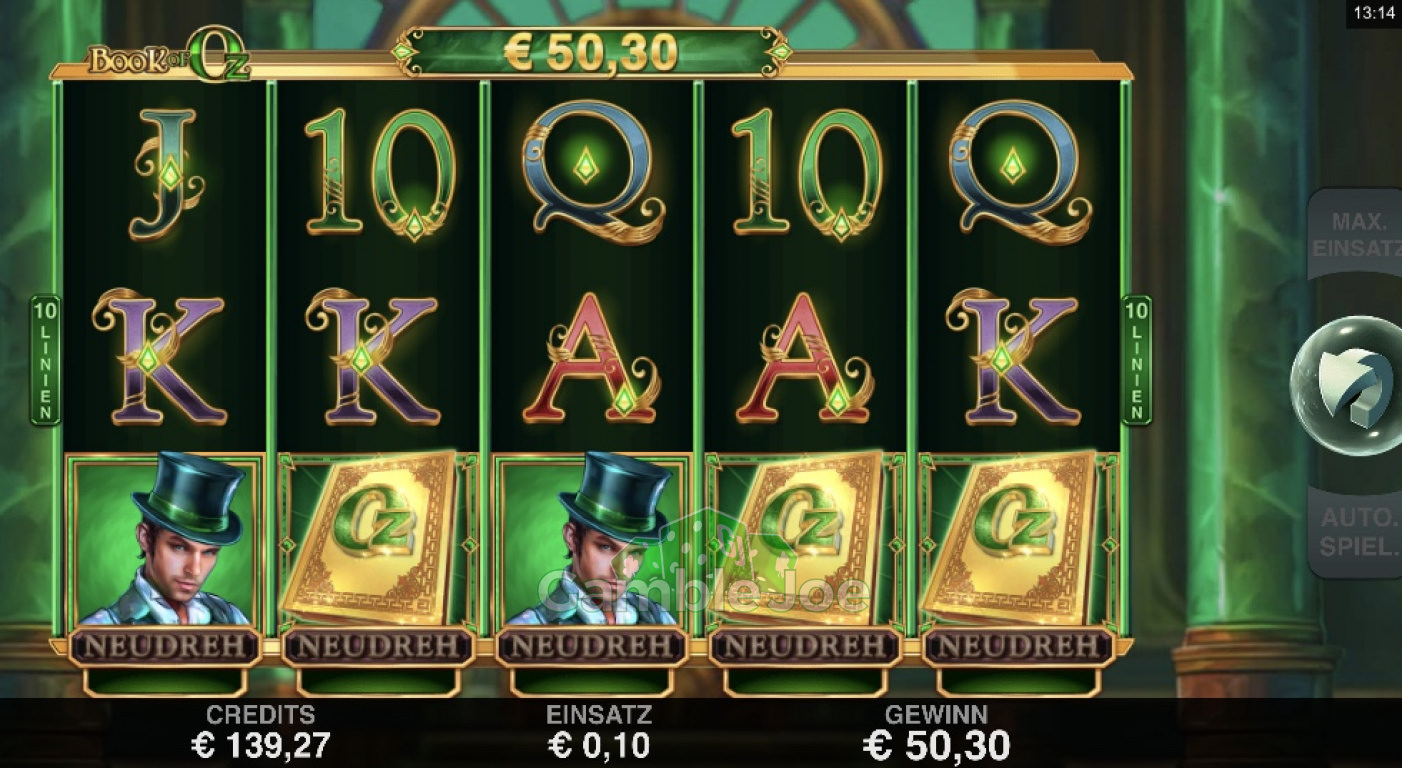Click Neudreh under the second reel
The image size is (1402, 768).
point(378,646)
